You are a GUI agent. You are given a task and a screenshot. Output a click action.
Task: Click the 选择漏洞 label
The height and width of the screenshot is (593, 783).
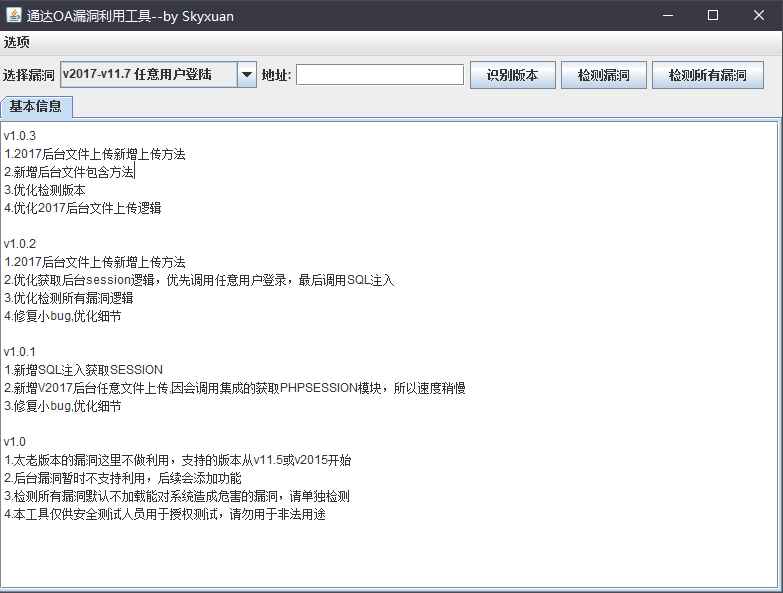(x=28, y=75)
